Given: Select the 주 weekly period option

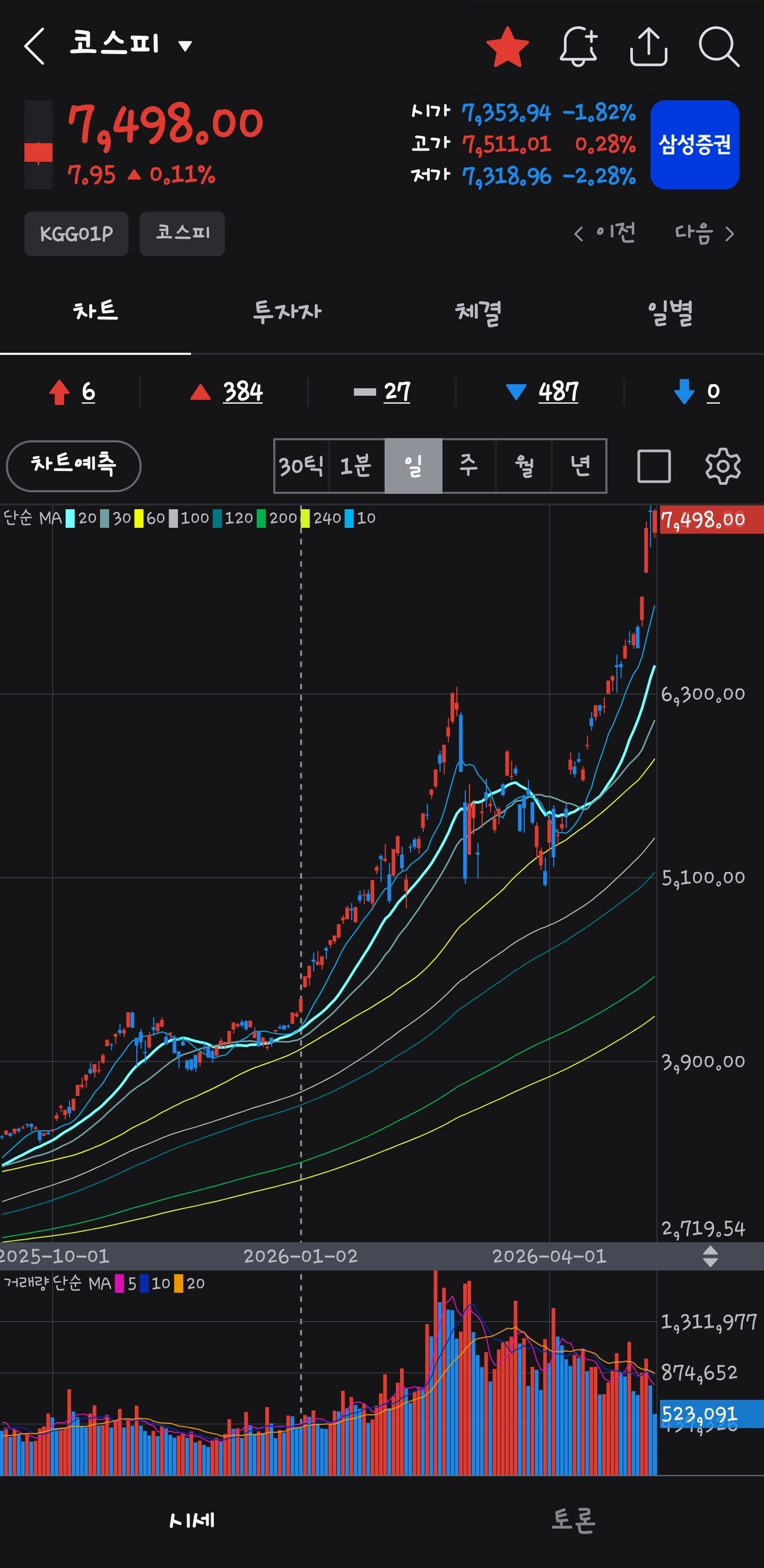Looking at the screenshot, I should (x=469, y=466).
